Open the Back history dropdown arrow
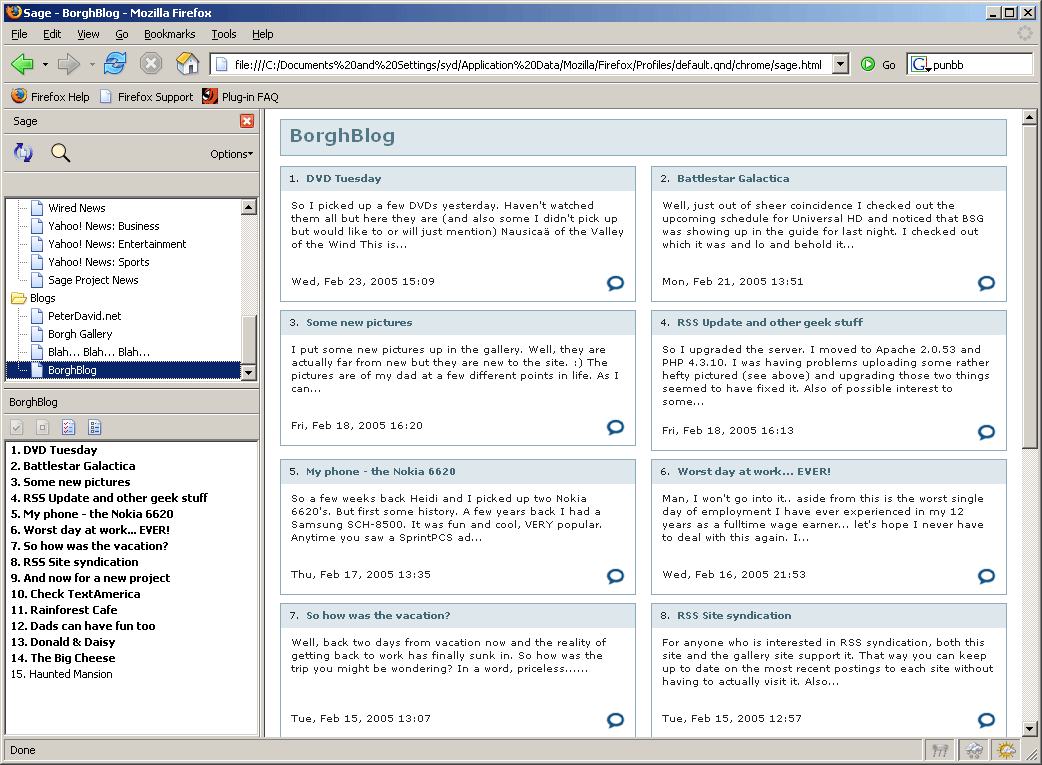This screenshot has width=1042, height=765. [x=45, y=64]
